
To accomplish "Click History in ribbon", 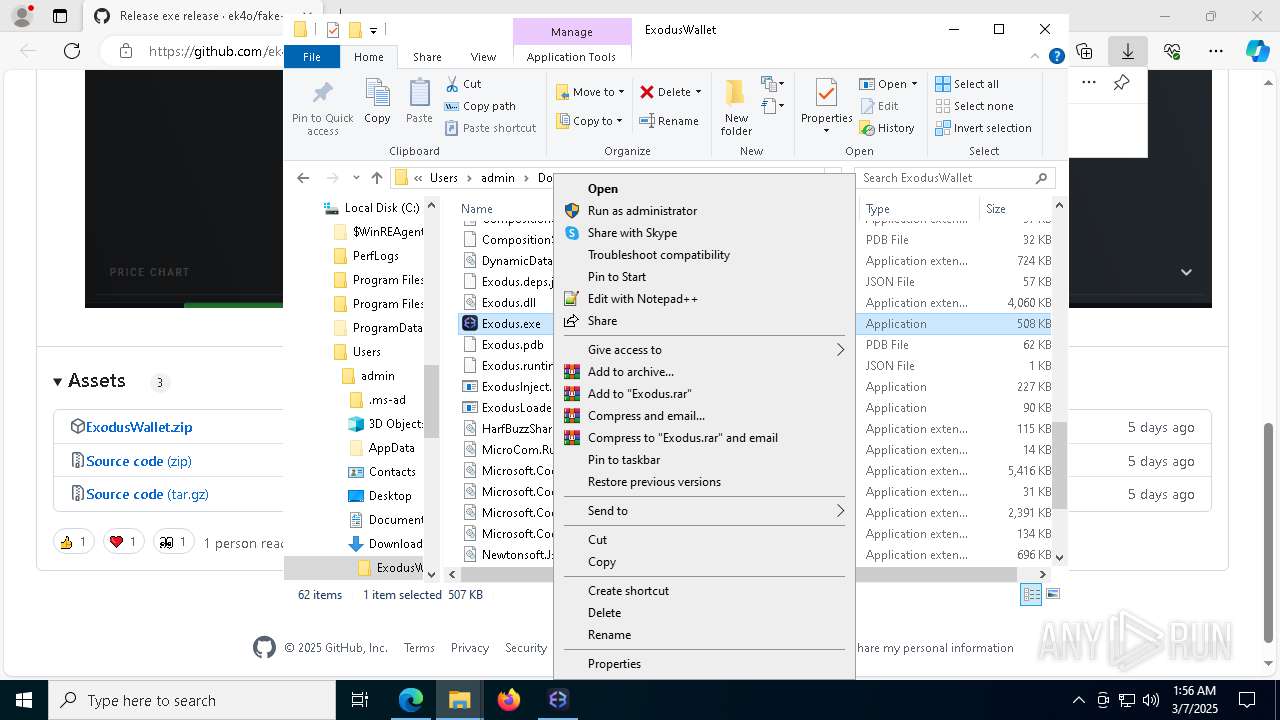I will (x=887, y=128).
